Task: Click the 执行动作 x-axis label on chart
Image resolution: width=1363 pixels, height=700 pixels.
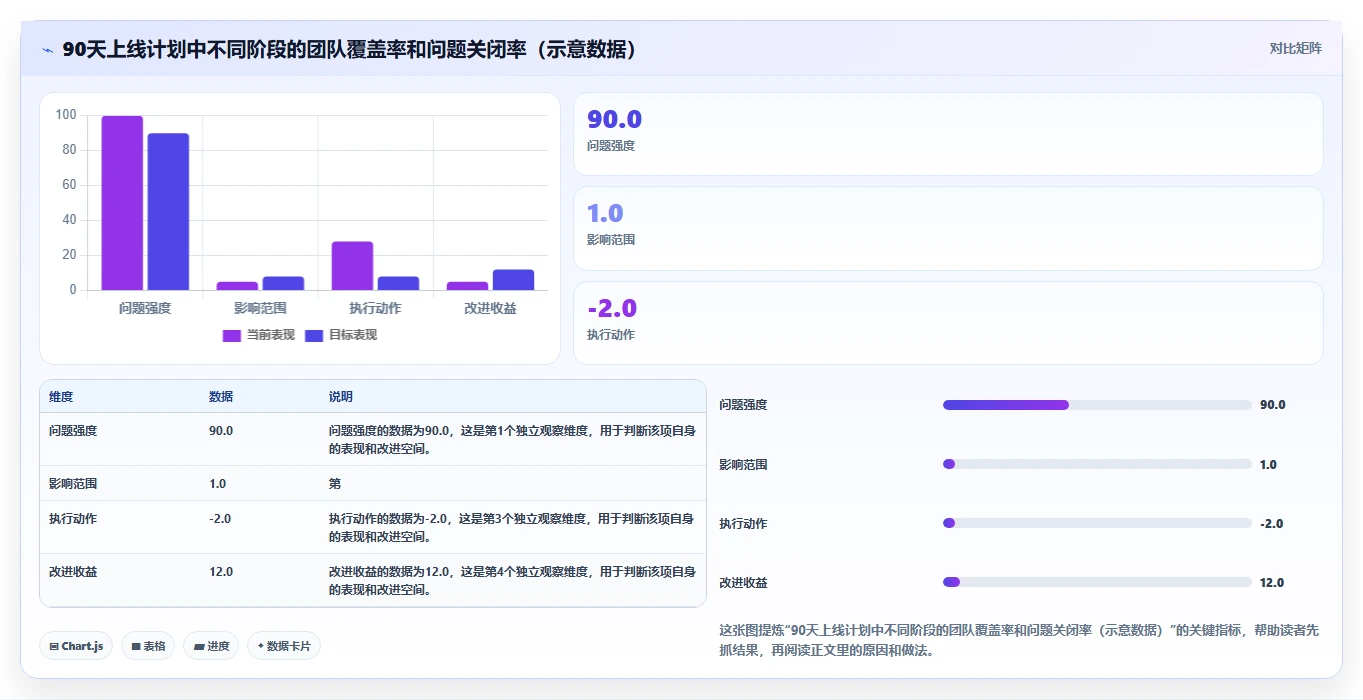Action: pyautogui.click(x=375, y=308)
